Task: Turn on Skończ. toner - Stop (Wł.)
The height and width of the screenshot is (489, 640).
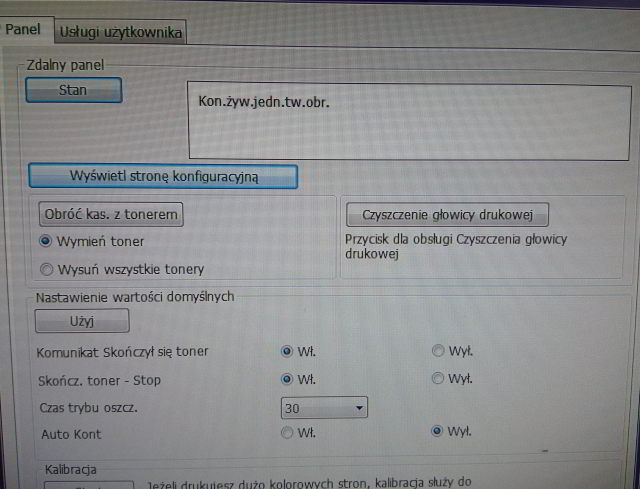Action: (x=287, y=379)
